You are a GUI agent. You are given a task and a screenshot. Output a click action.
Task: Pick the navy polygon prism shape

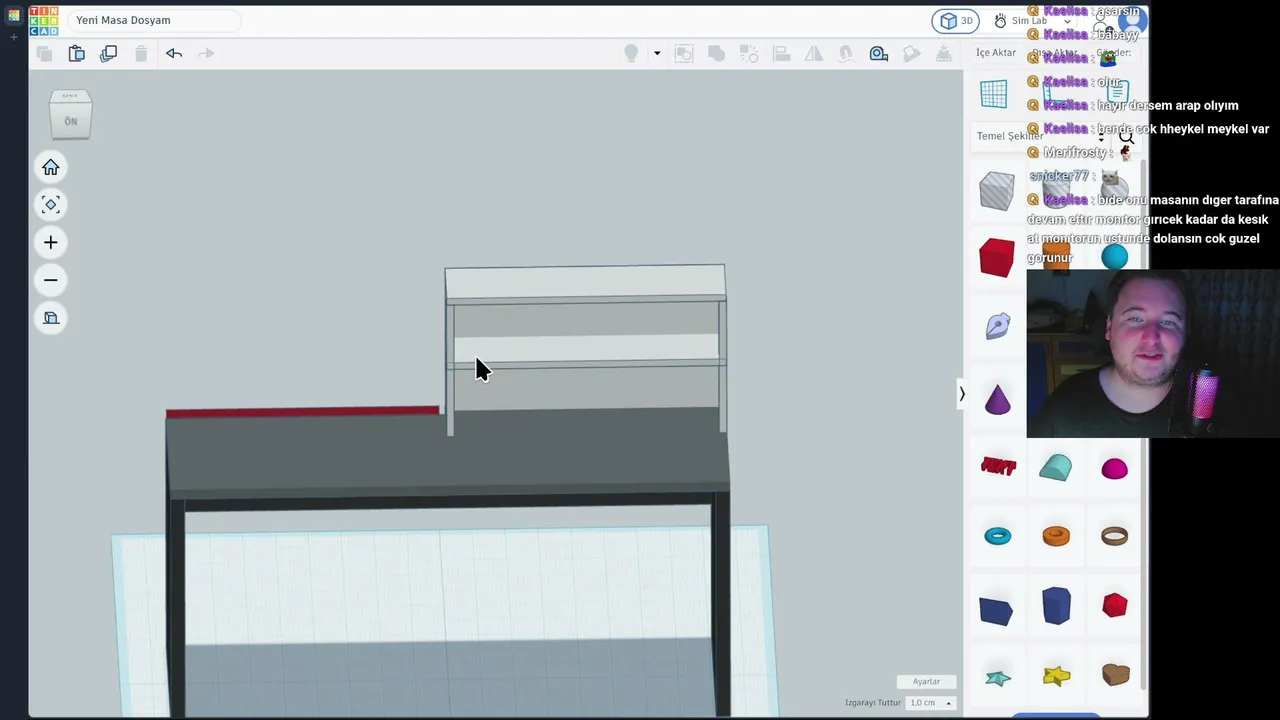[x=1056, y=606]
